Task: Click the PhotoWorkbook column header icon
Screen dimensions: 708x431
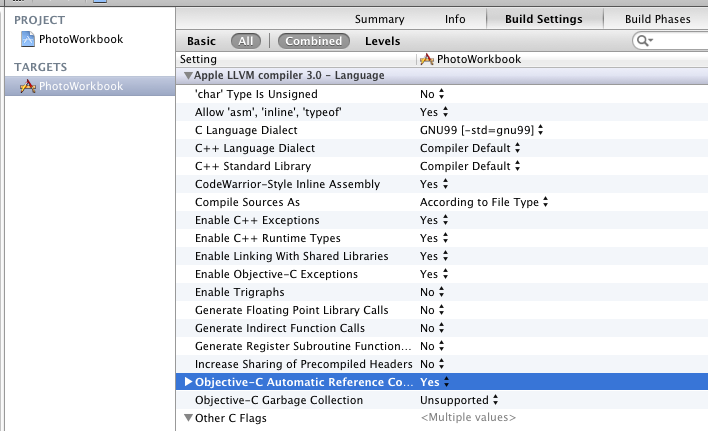Action: click(x=427, y=59)
